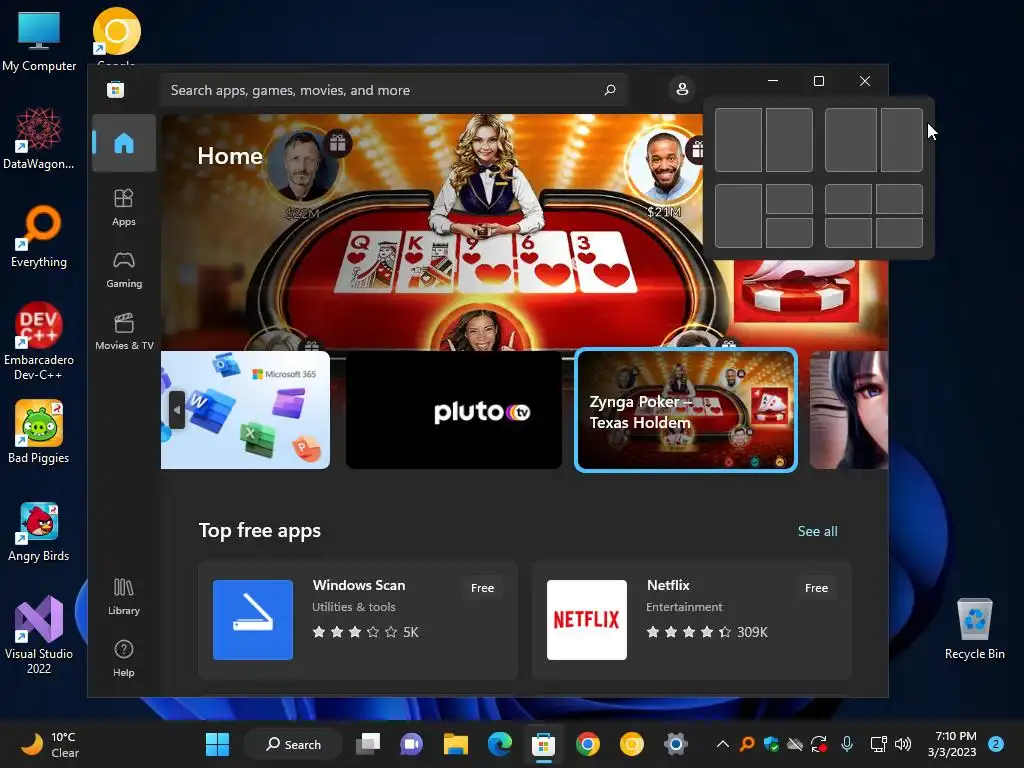This screenshot has height=768, width=1024.
Task: Select the Bad Piggies desktop shortcut
Action: pyautogui.click(x=39, y=432)
